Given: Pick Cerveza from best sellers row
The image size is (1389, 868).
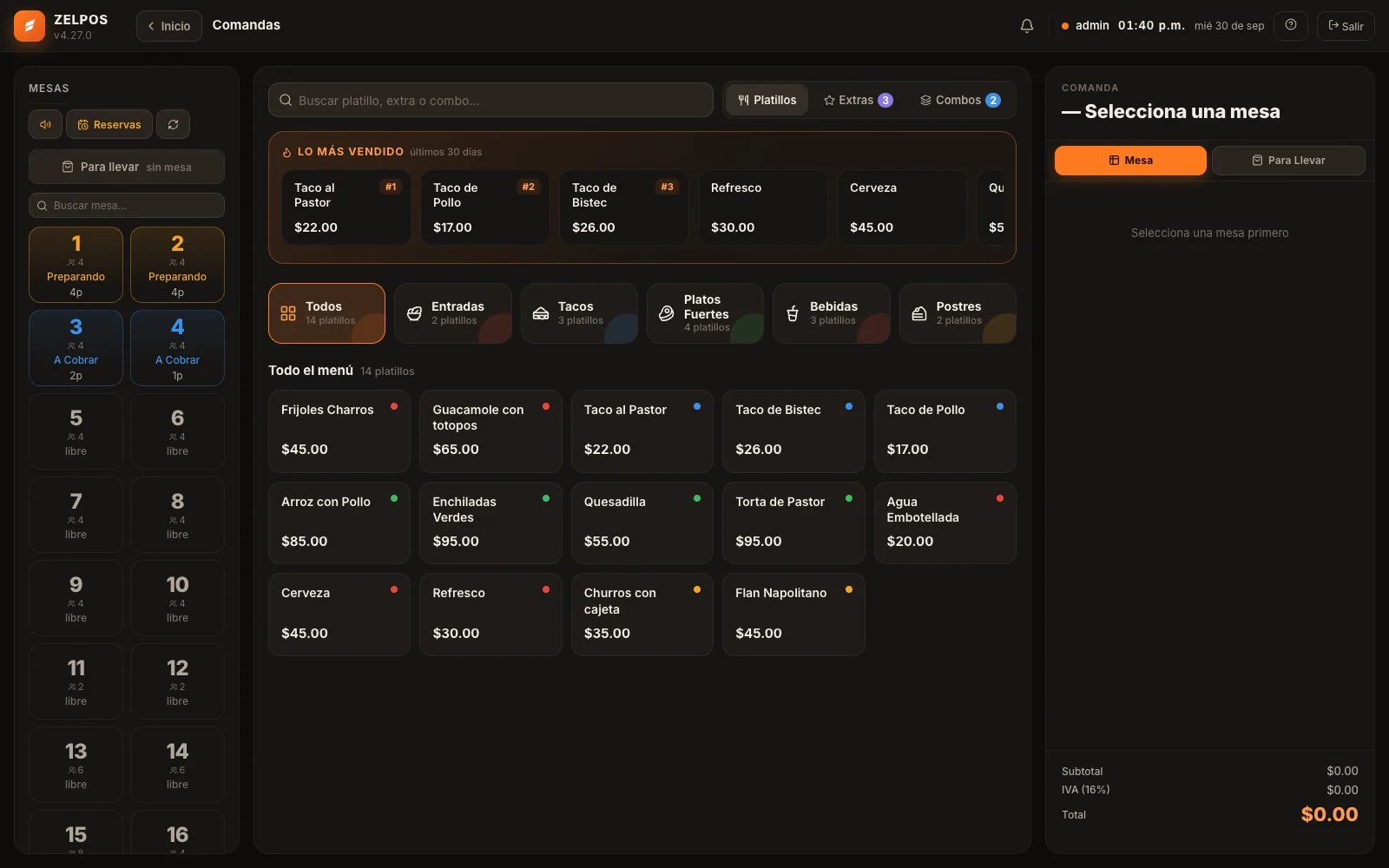Looking at the screenshot, I should (901, 207).
